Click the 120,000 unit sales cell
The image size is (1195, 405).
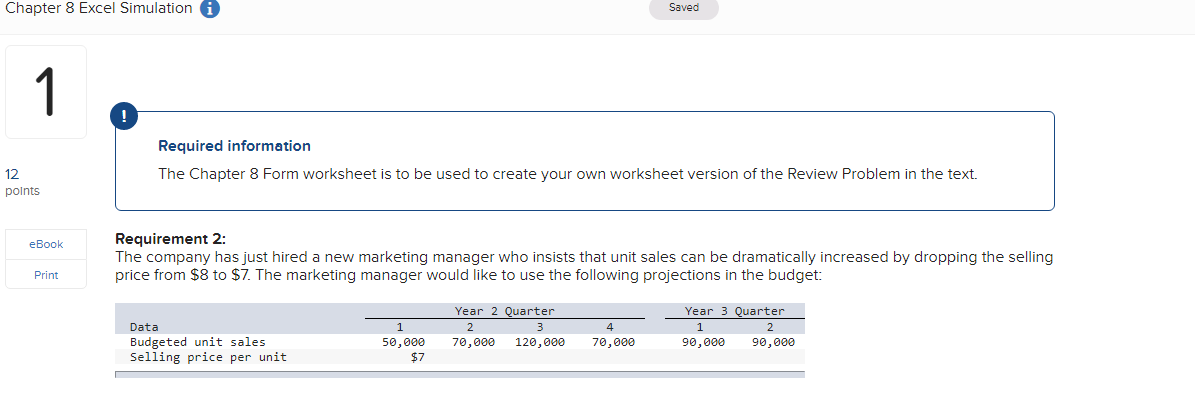point(540,342)
